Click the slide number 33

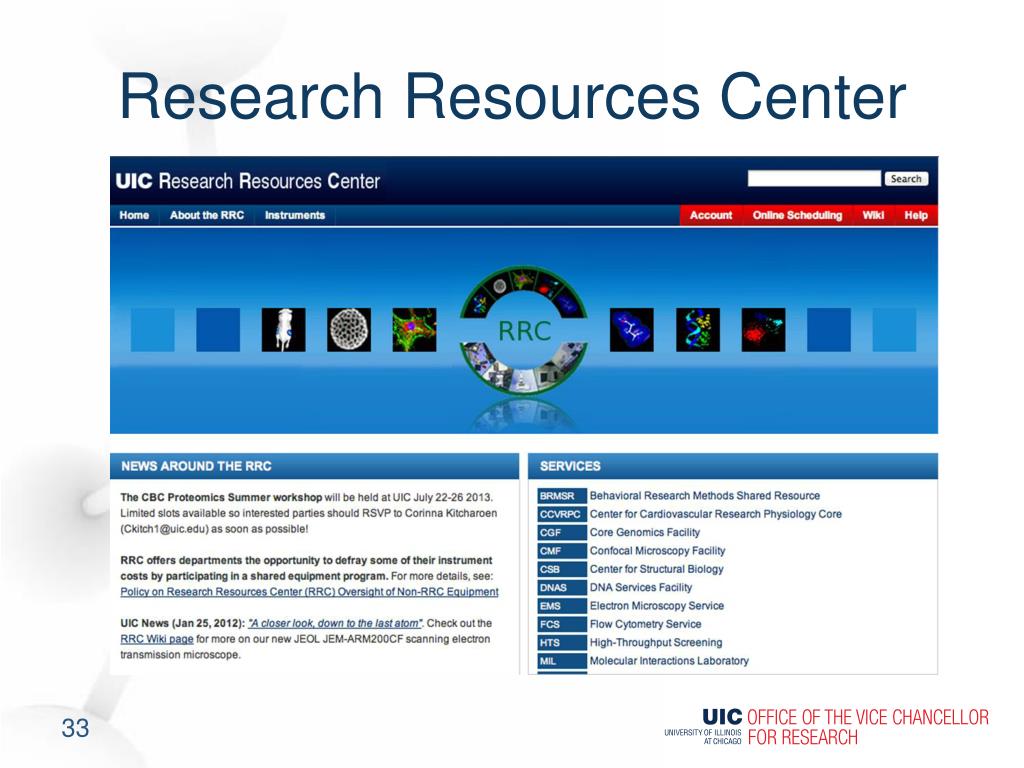point(75,728)
